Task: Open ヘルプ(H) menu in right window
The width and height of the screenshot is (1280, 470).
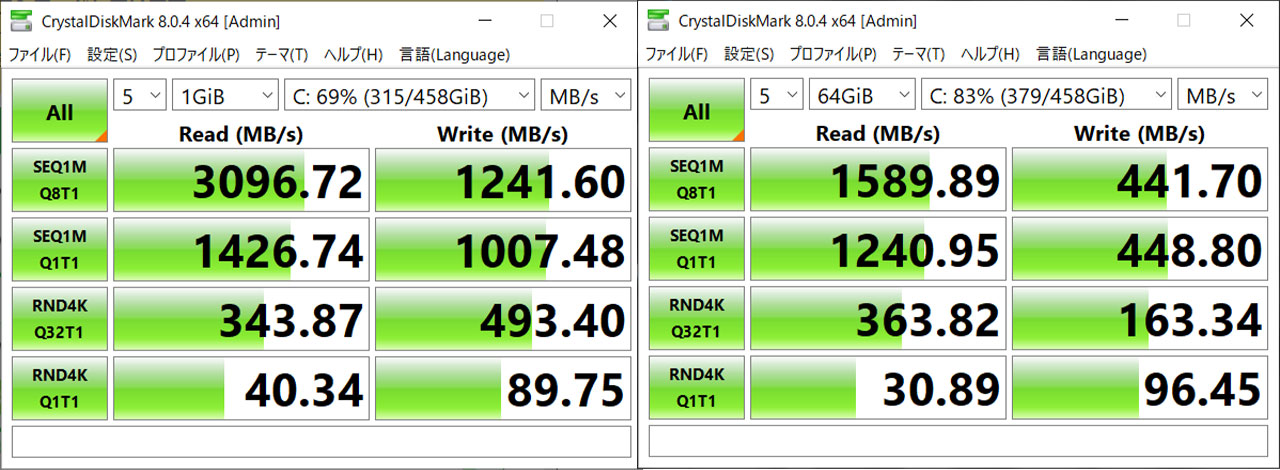Action: pos(991,55)
